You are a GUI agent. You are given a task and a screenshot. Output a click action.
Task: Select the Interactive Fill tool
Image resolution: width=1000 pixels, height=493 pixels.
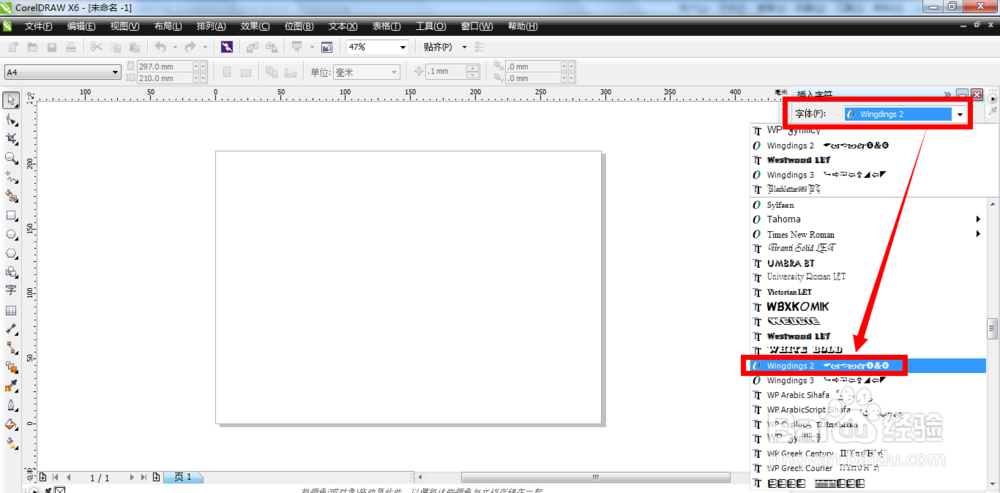click(x=11, y=442)
